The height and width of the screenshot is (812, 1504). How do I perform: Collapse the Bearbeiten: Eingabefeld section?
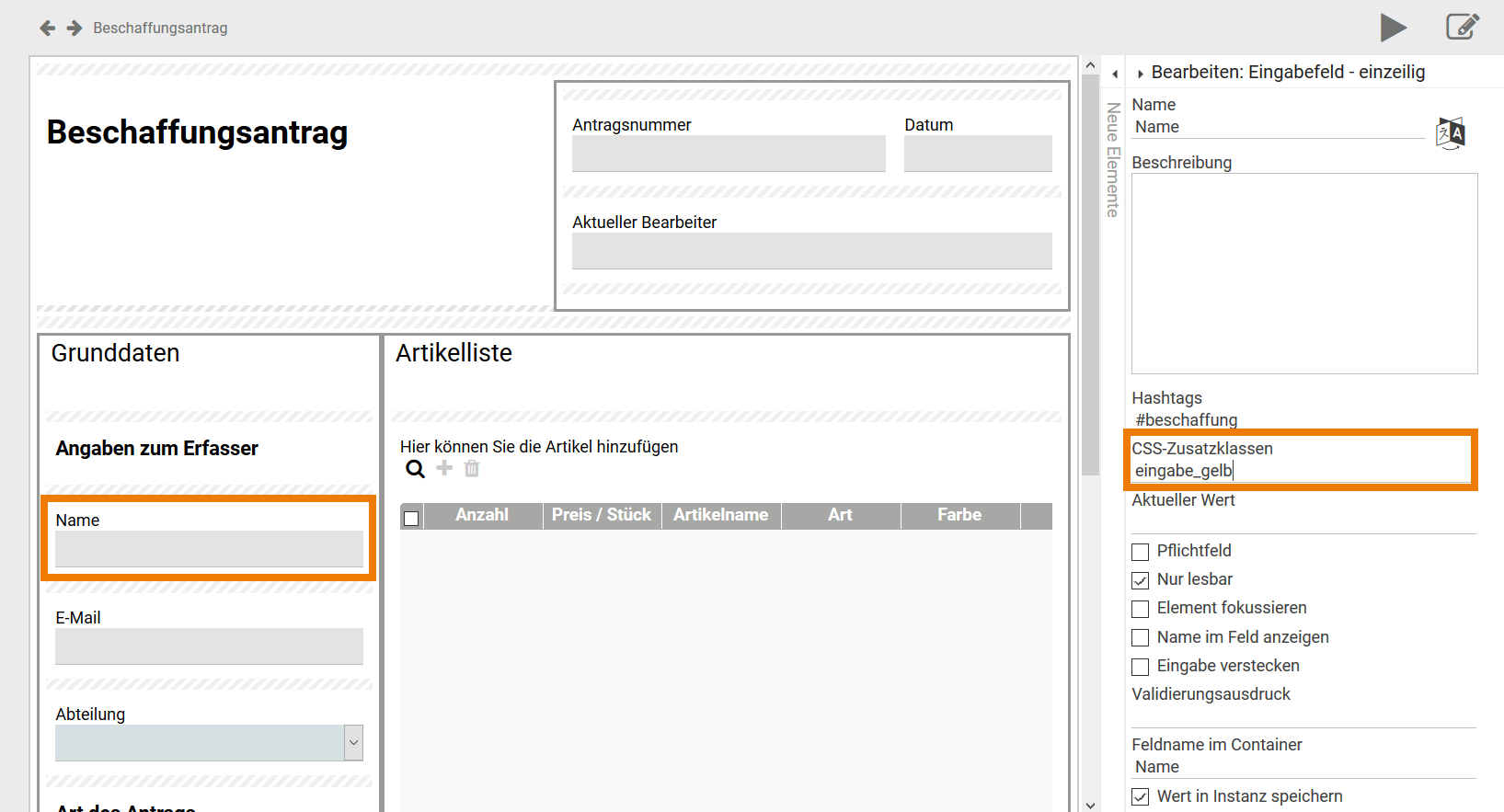pos(1141,74)
